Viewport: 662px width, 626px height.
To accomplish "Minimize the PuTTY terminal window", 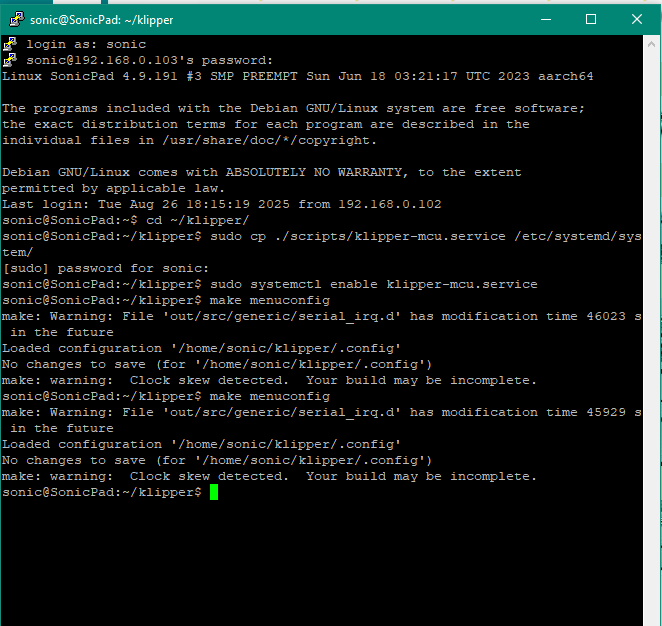I will 545,19.
